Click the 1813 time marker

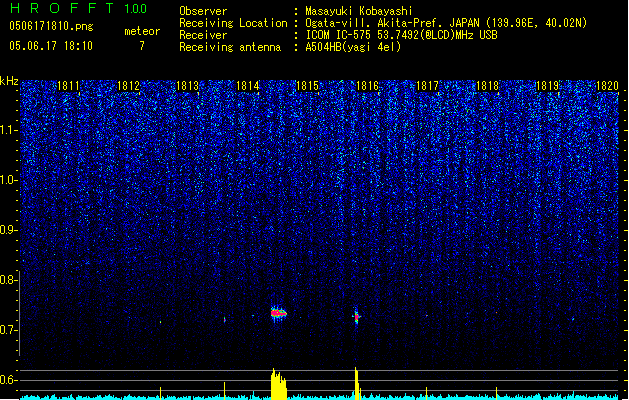[188, 86]
